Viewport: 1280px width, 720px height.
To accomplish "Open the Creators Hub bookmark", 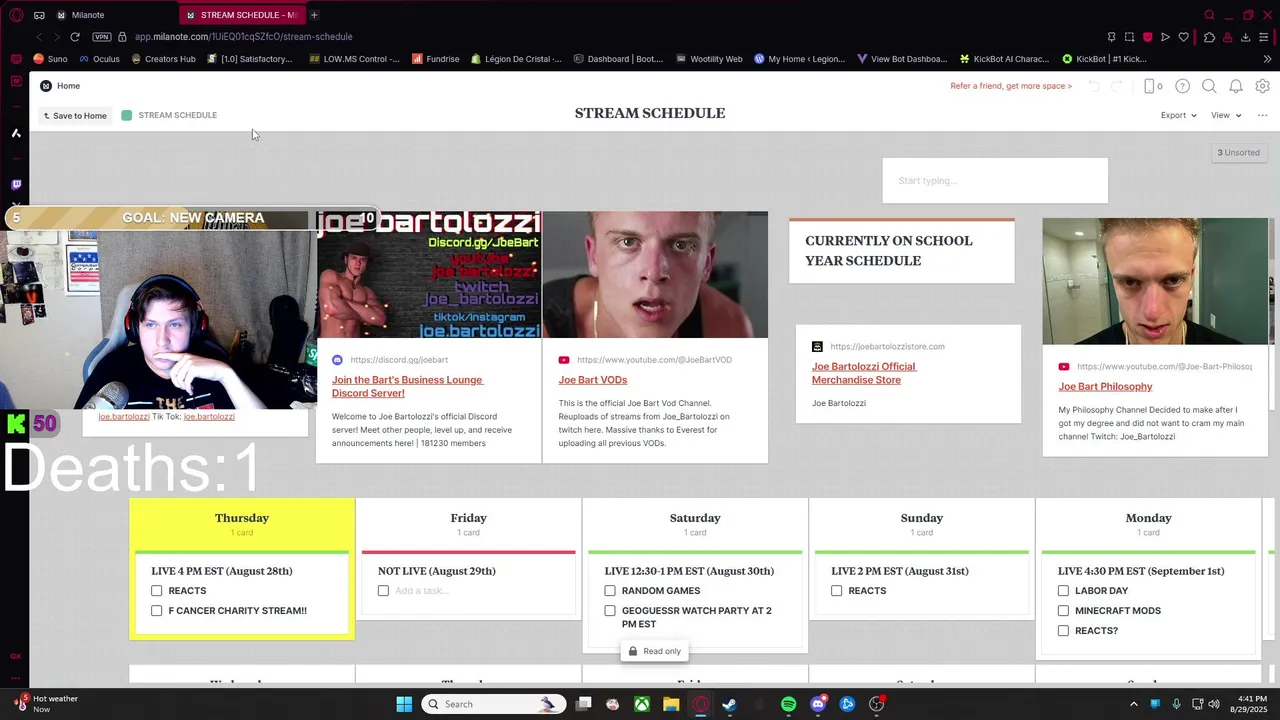I will tap(162, 59).
